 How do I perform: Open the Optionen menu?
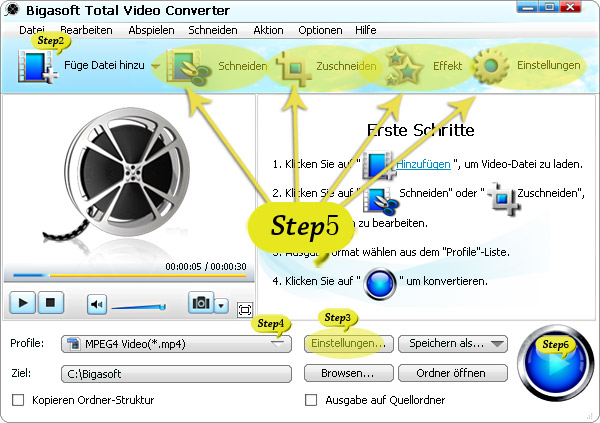pos(320,30)
